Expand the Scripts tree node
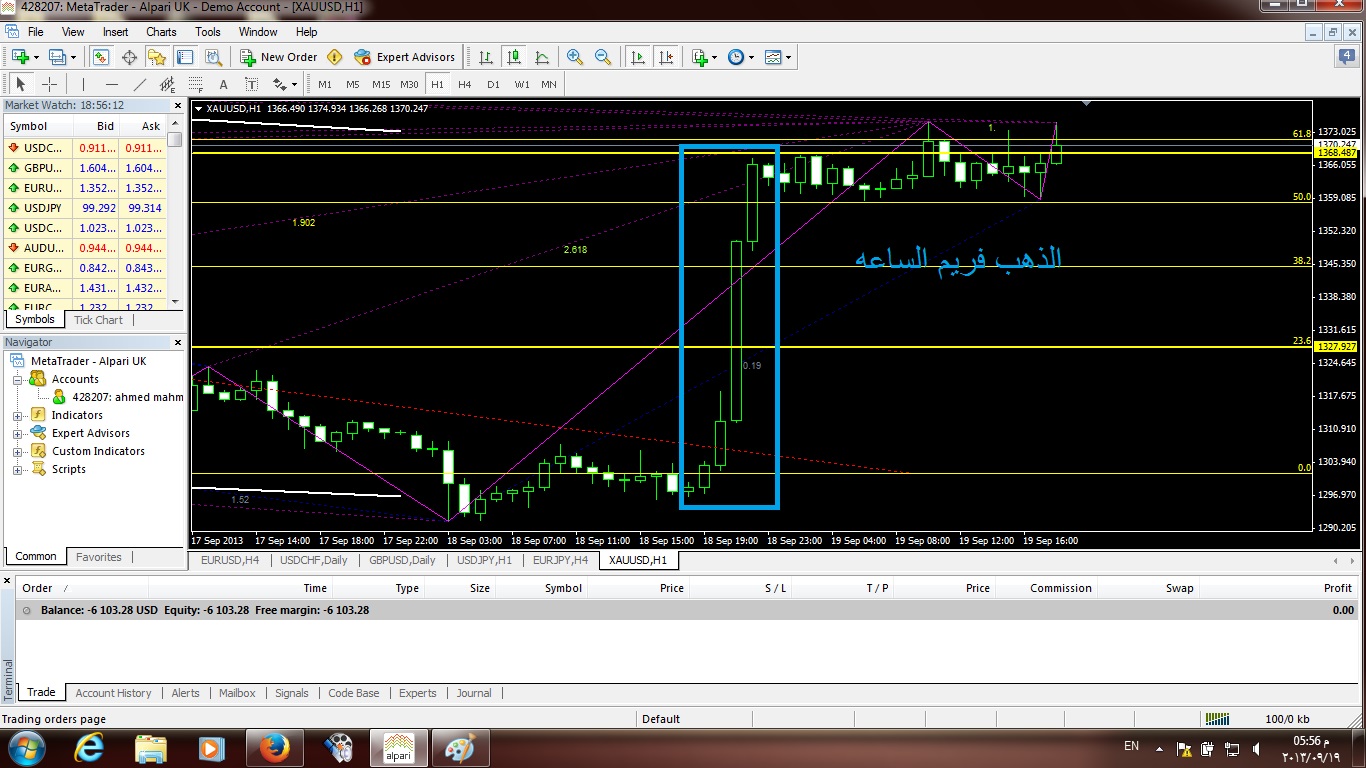The width and height of the screenshot is (1366, 768). point(17,470)
